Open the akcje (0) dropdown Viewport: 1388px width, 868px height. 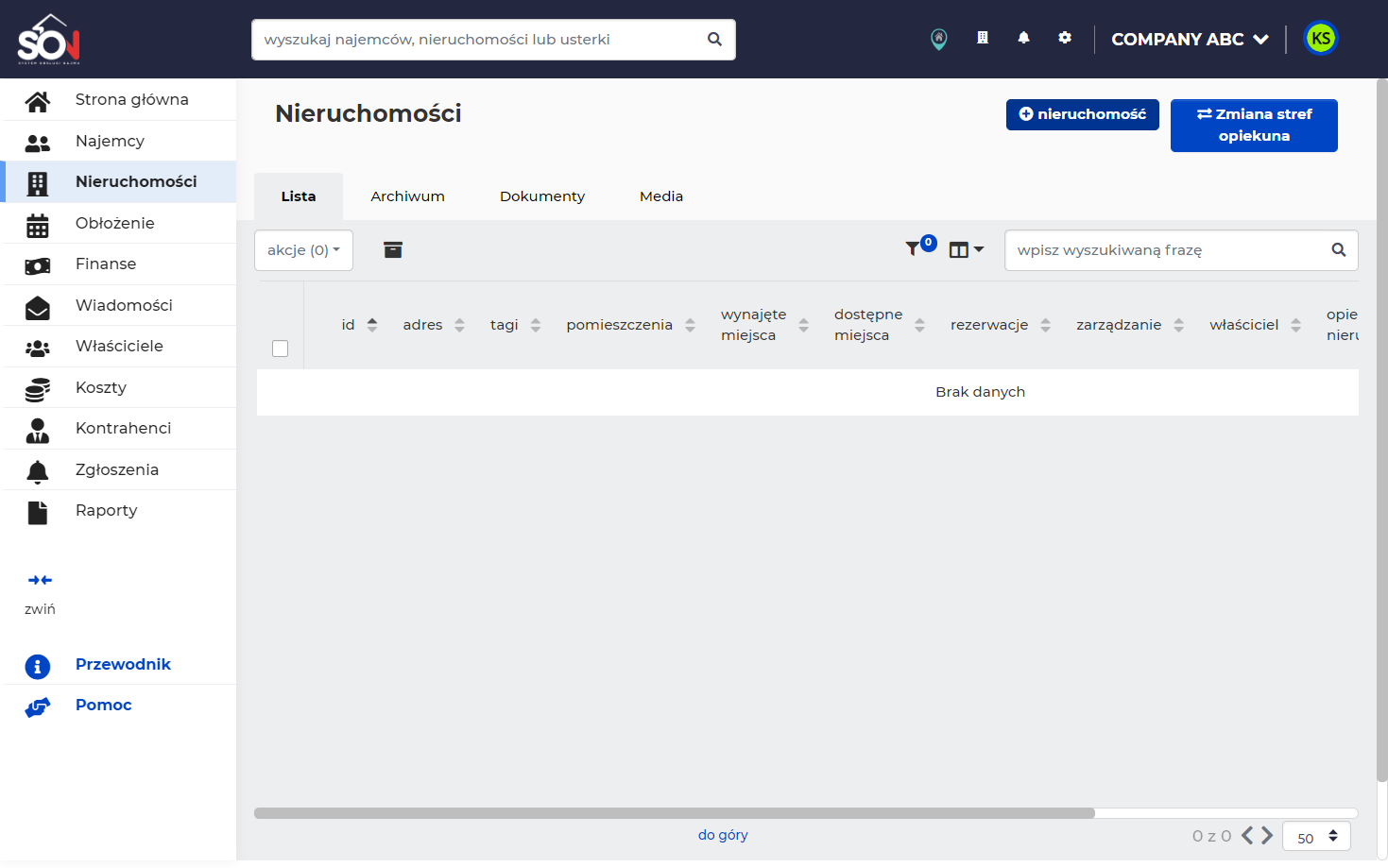[303, 250]
